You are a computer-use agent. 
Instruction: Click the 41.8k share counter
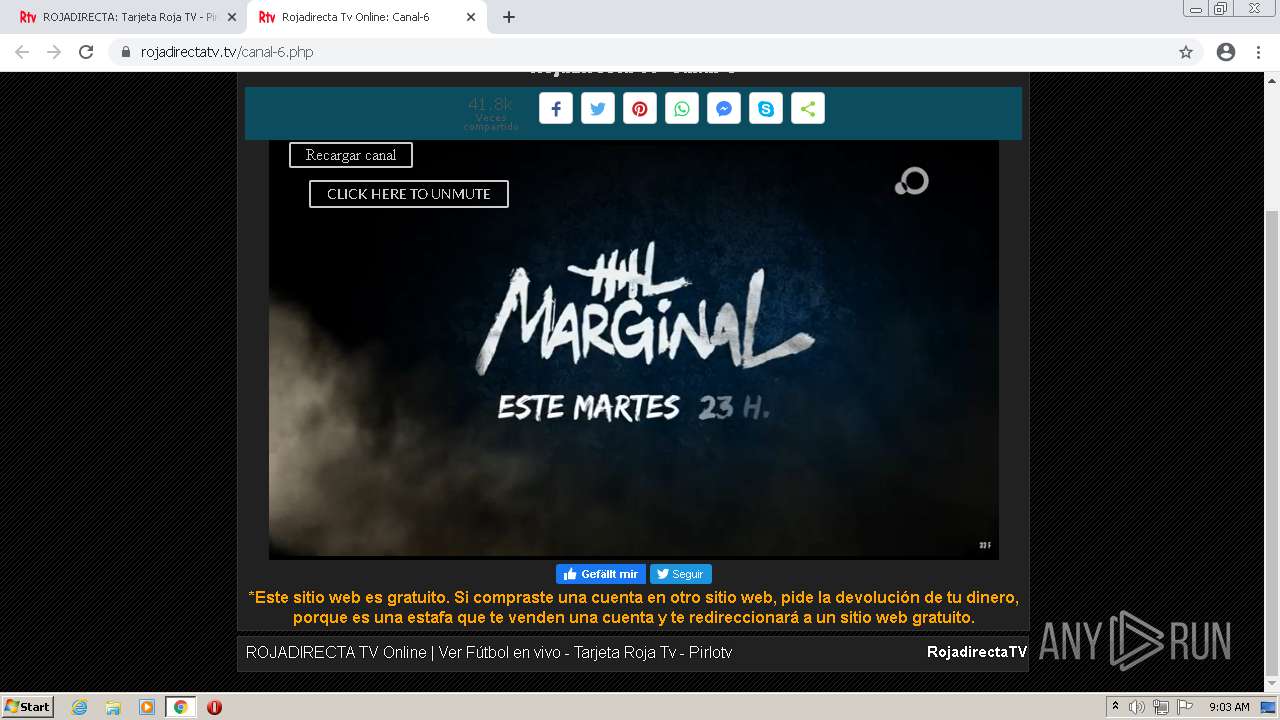(490, 112)
